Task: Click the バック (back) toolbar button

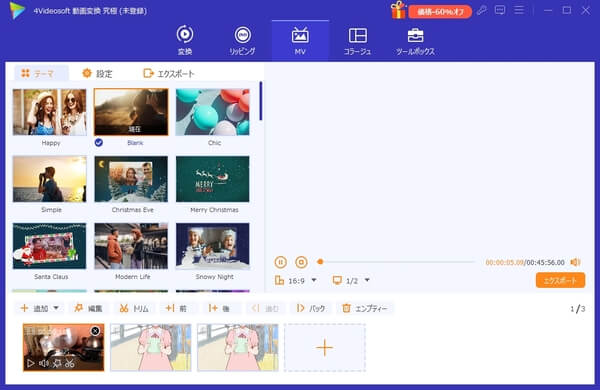Action: (311, 308)
